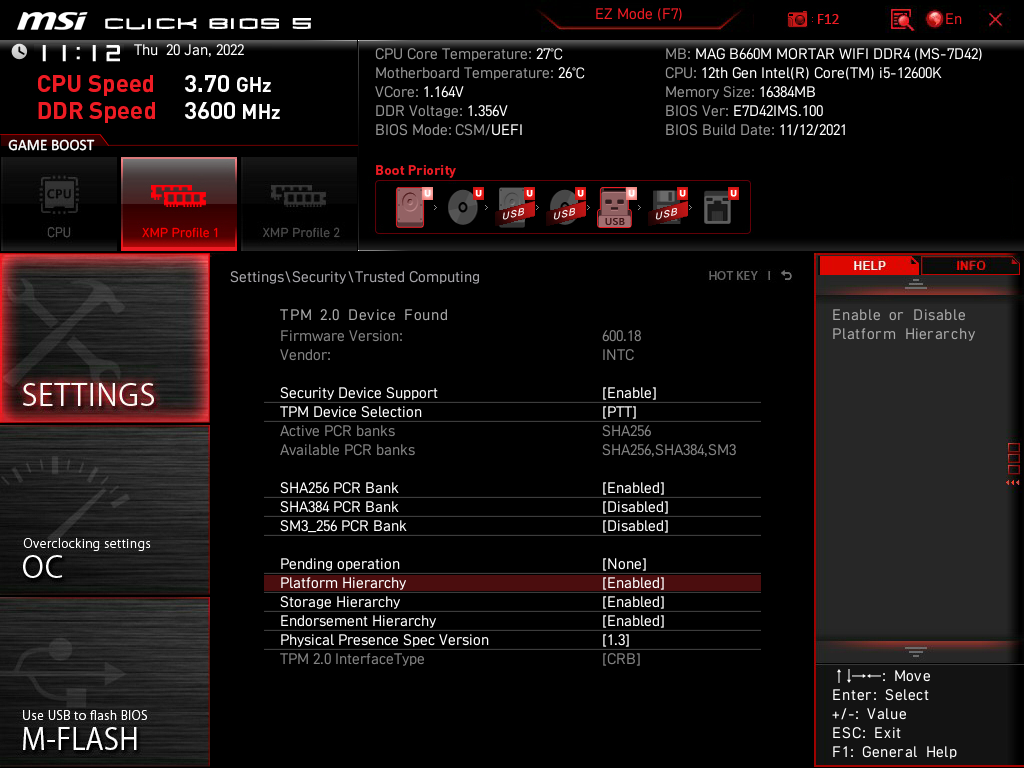Toggle SHA384 PCR Bank [Disabled]
The width and height of the screenshot is (1024, 768).
coord(635,507)
